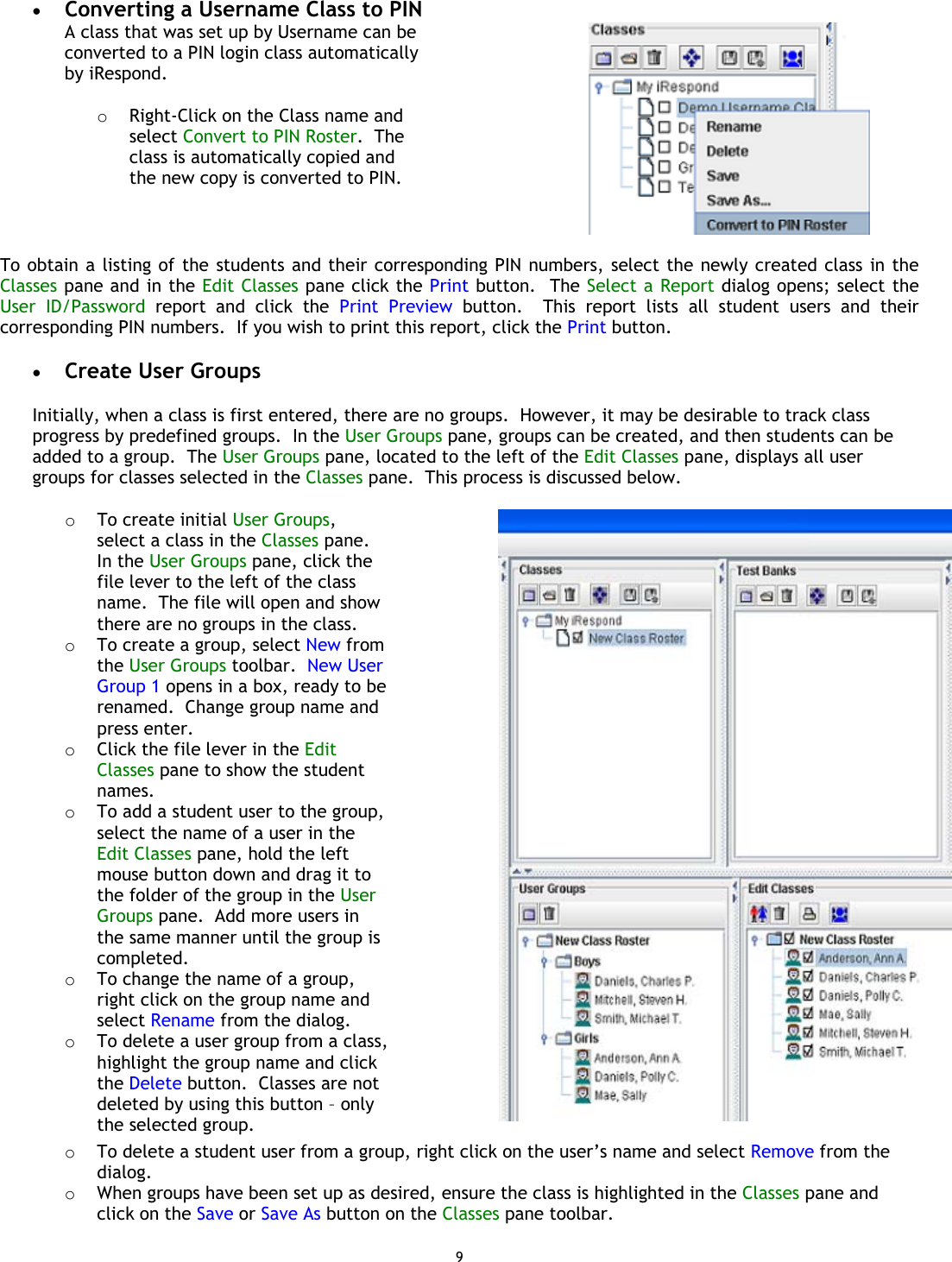Toggle checkbox for Mitchell, Steven H. in Edit Classes
This screenshot has height=1262, width=952.
point(809,1032)
